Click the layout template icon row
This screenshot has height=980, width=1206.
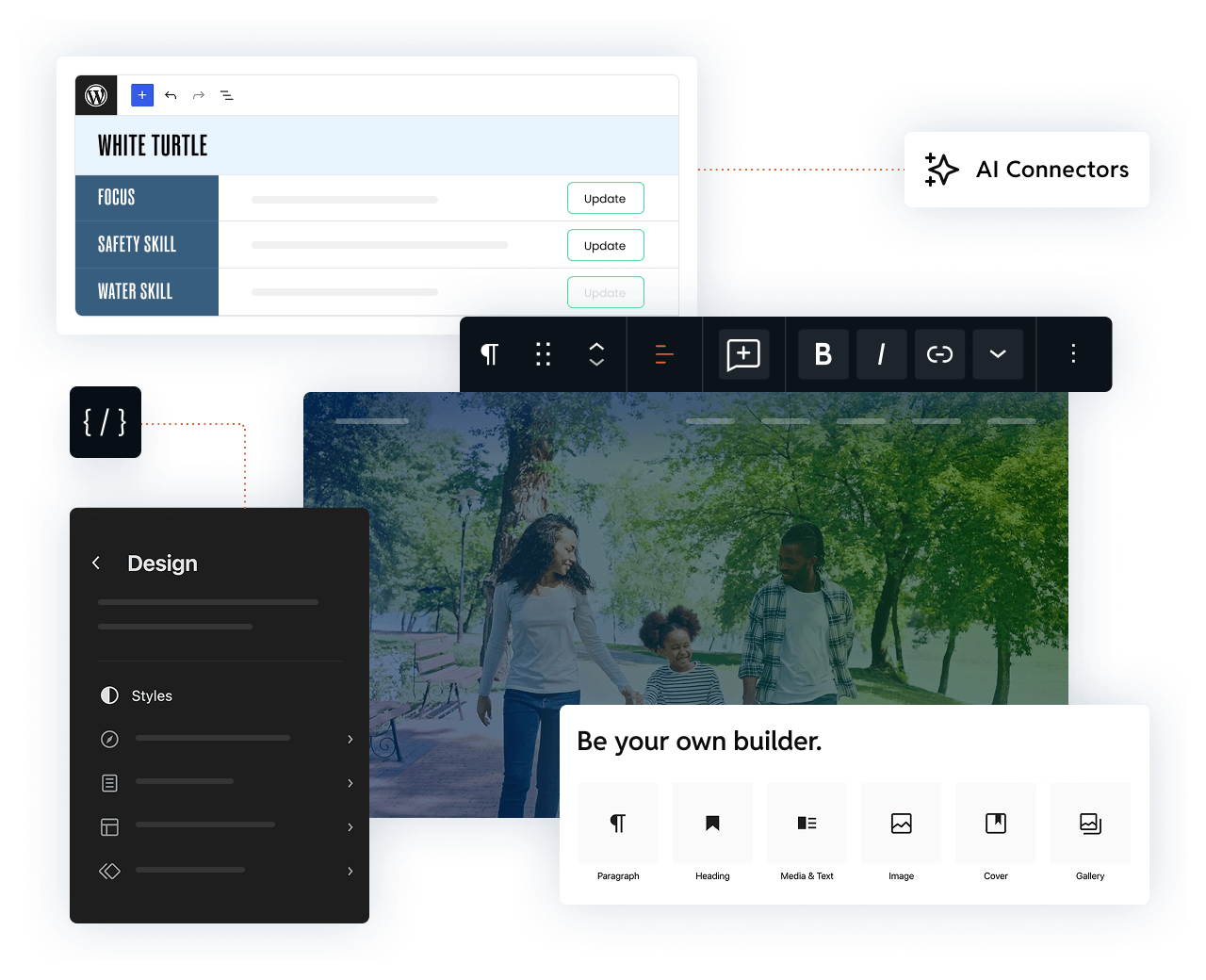point(226,826)
